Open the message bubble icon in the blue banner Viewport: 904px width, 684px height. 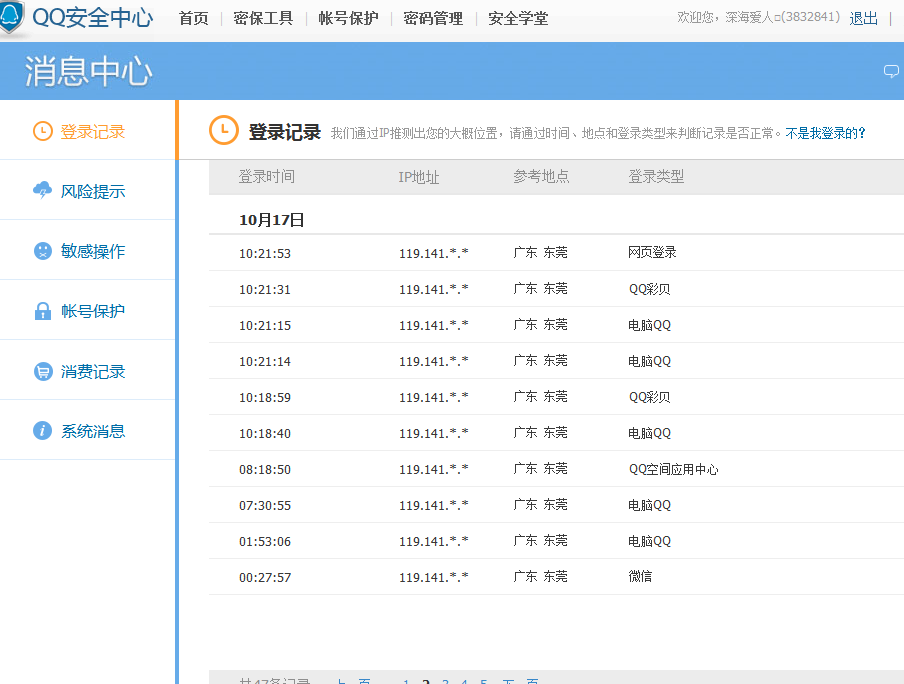tap(891, 71)
